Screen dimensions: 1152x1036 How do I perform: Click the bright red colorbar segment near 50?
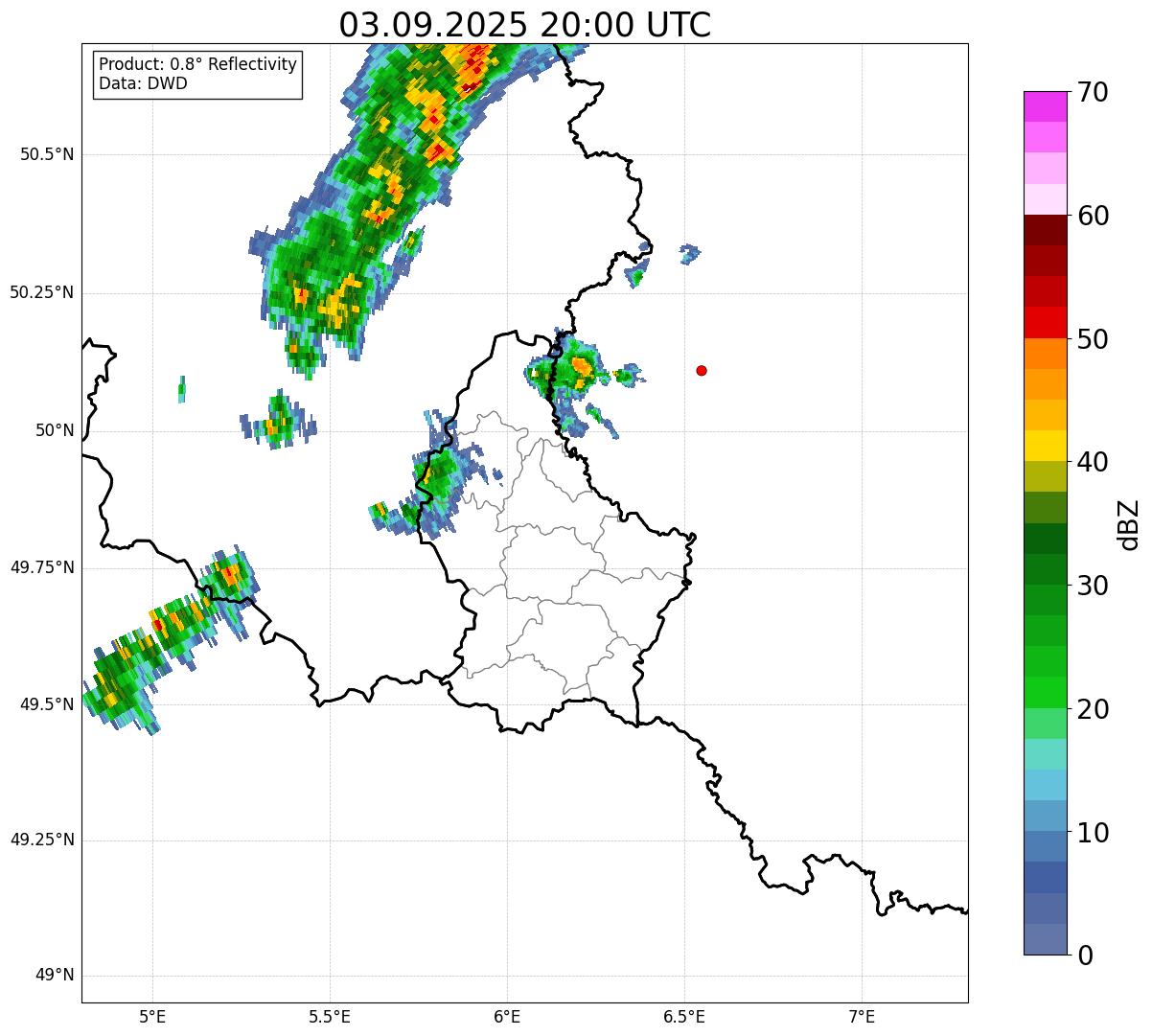point(1046,322)
